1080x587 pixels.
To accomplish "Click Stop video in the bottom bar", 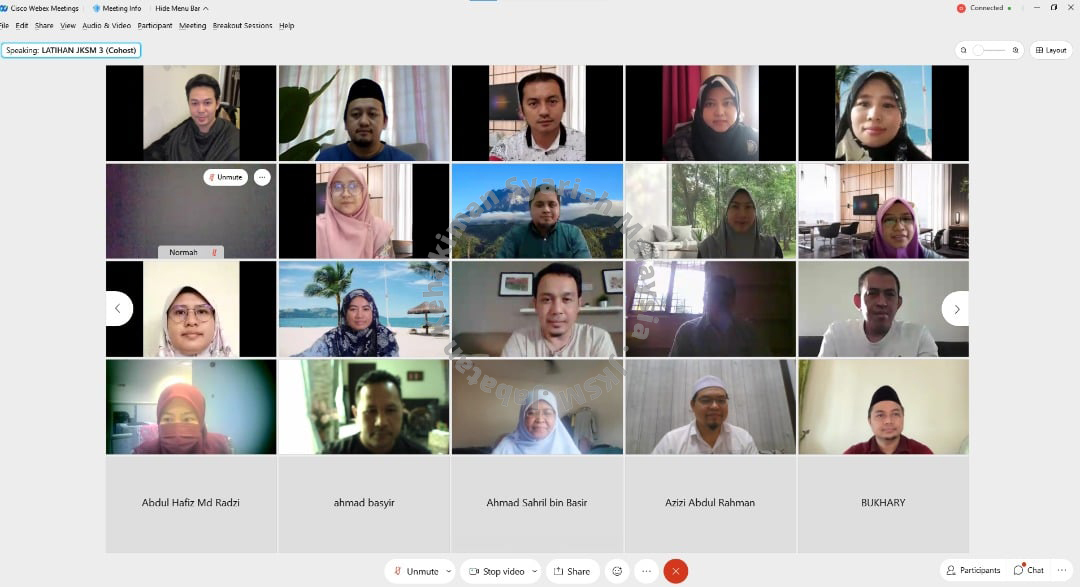I will (497, 571).
